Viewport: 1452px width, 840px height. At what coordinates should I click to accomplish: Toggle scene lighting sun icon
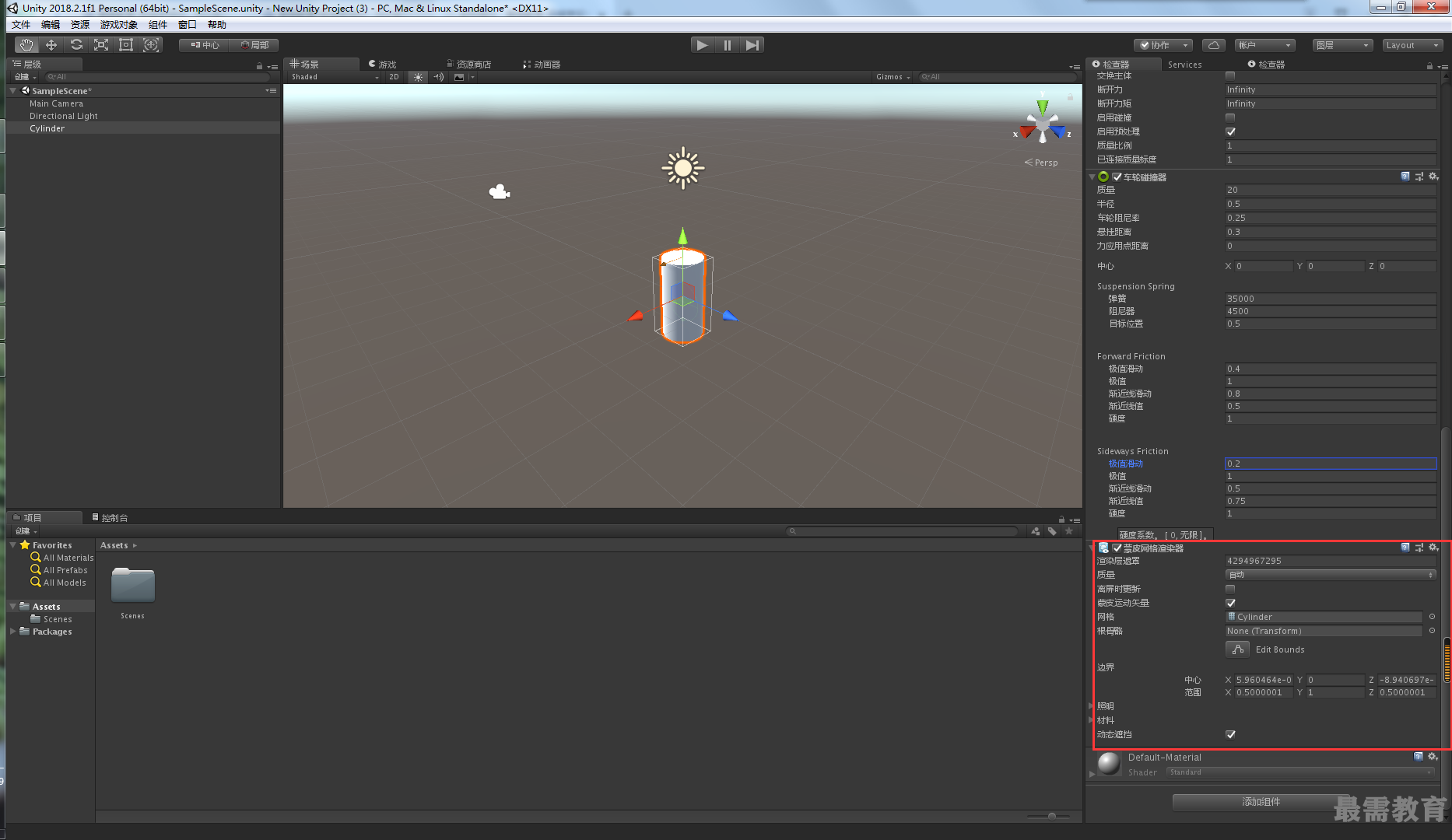coord(419,77)
